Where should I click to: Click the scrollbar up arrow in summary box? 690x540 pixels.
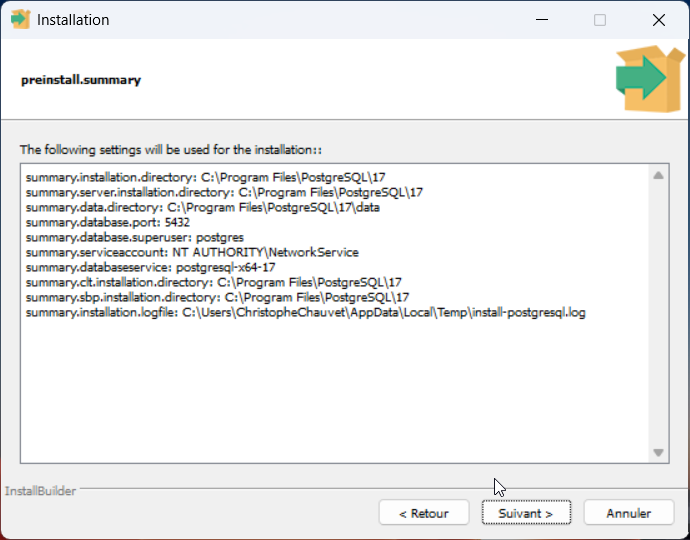point(658,176)
